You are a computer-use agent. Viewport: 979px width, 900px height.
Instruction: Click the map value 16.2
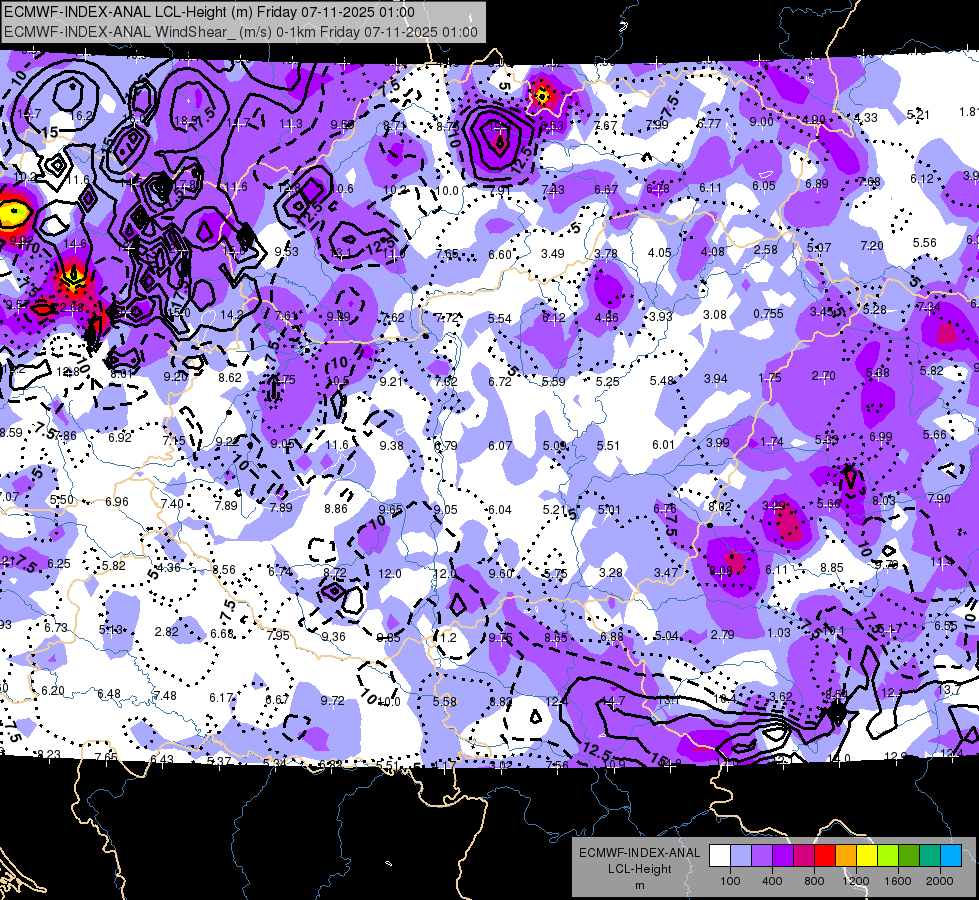[x=82, y=115]
